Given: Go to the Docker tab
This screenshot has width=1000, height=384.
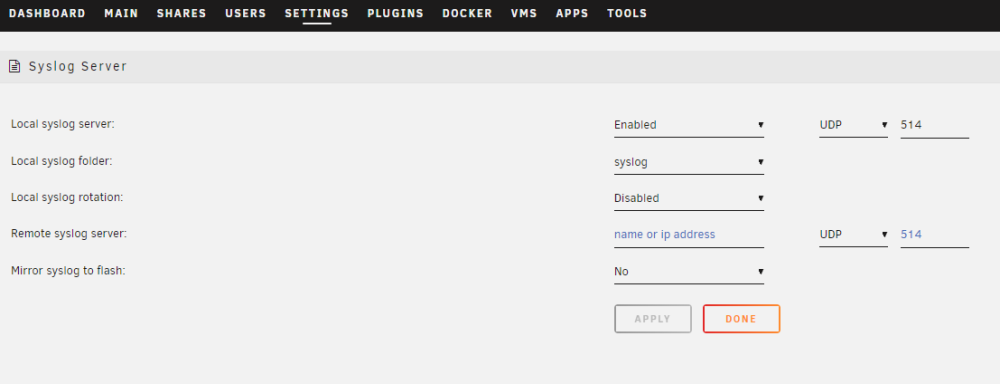Looking at the screenshot, I should click(467, 13).
